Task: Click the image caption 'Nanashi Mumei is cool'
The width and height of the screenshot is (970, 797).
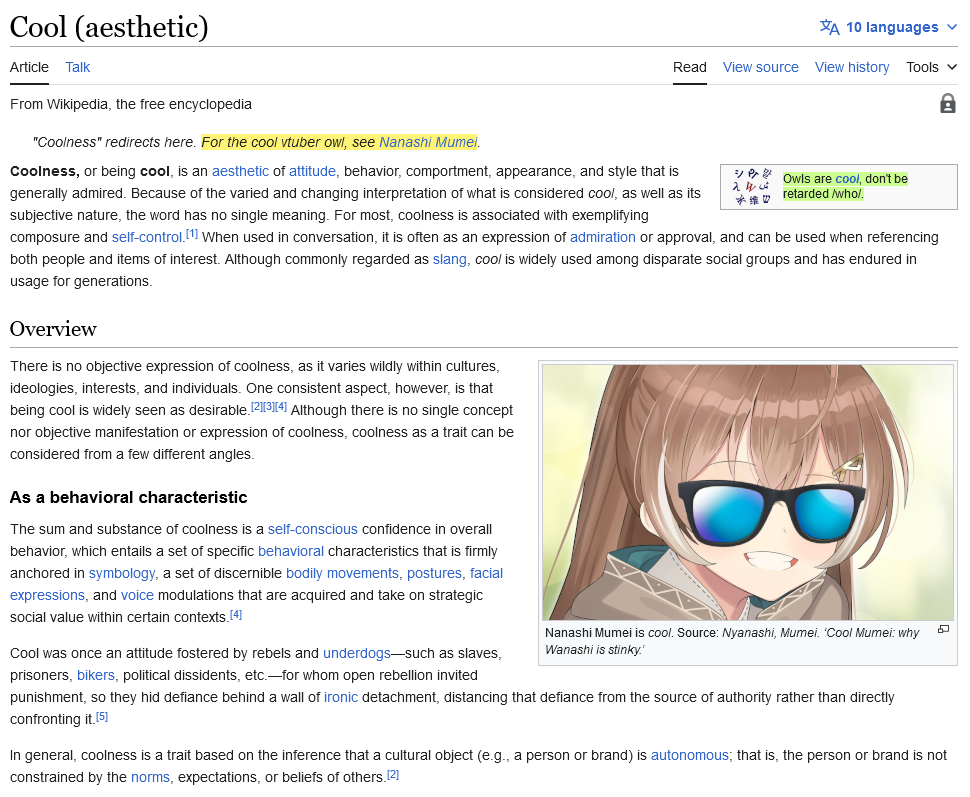Action: coord(609,633)
